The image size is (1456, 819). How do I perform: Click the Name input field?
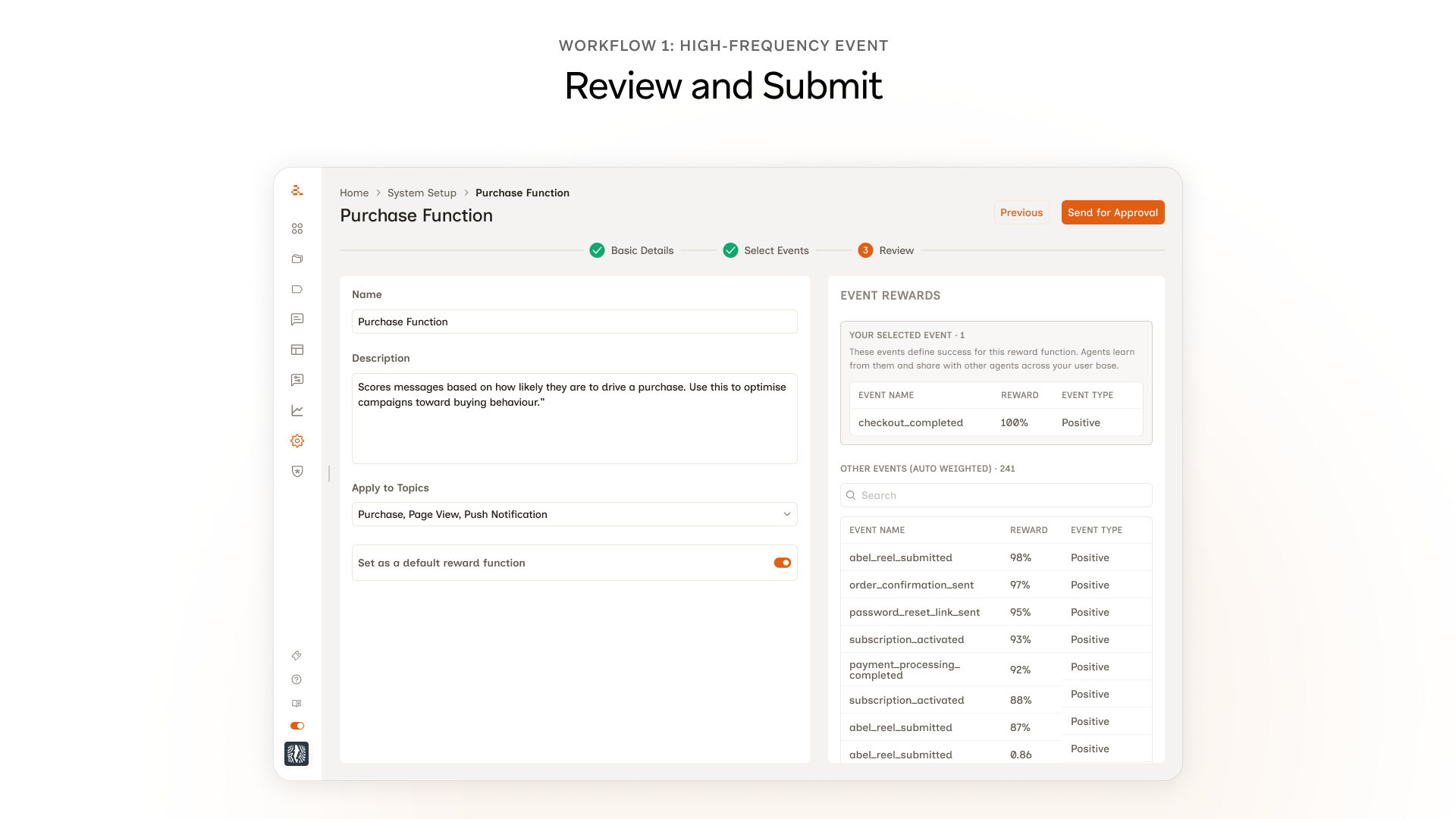pos(575,322)
